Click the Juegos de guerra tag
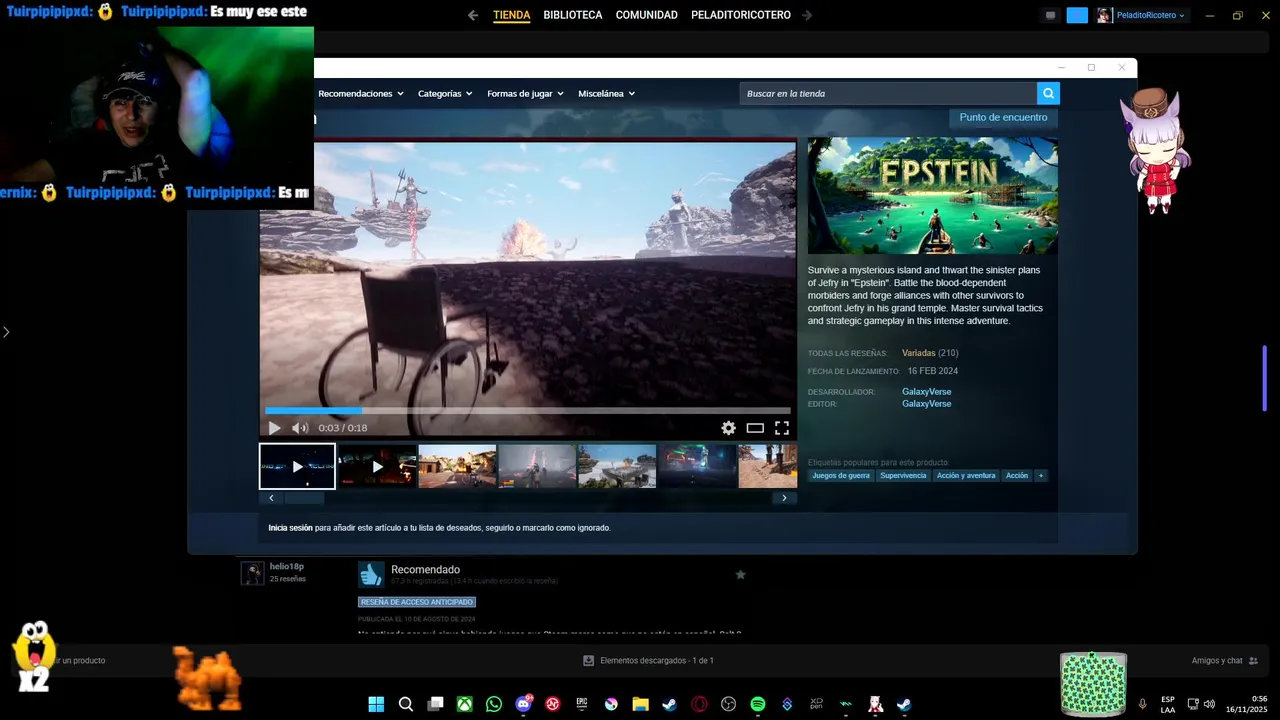Image resolution: width=1280 pixels, height=720 pixels. point(841,476)
